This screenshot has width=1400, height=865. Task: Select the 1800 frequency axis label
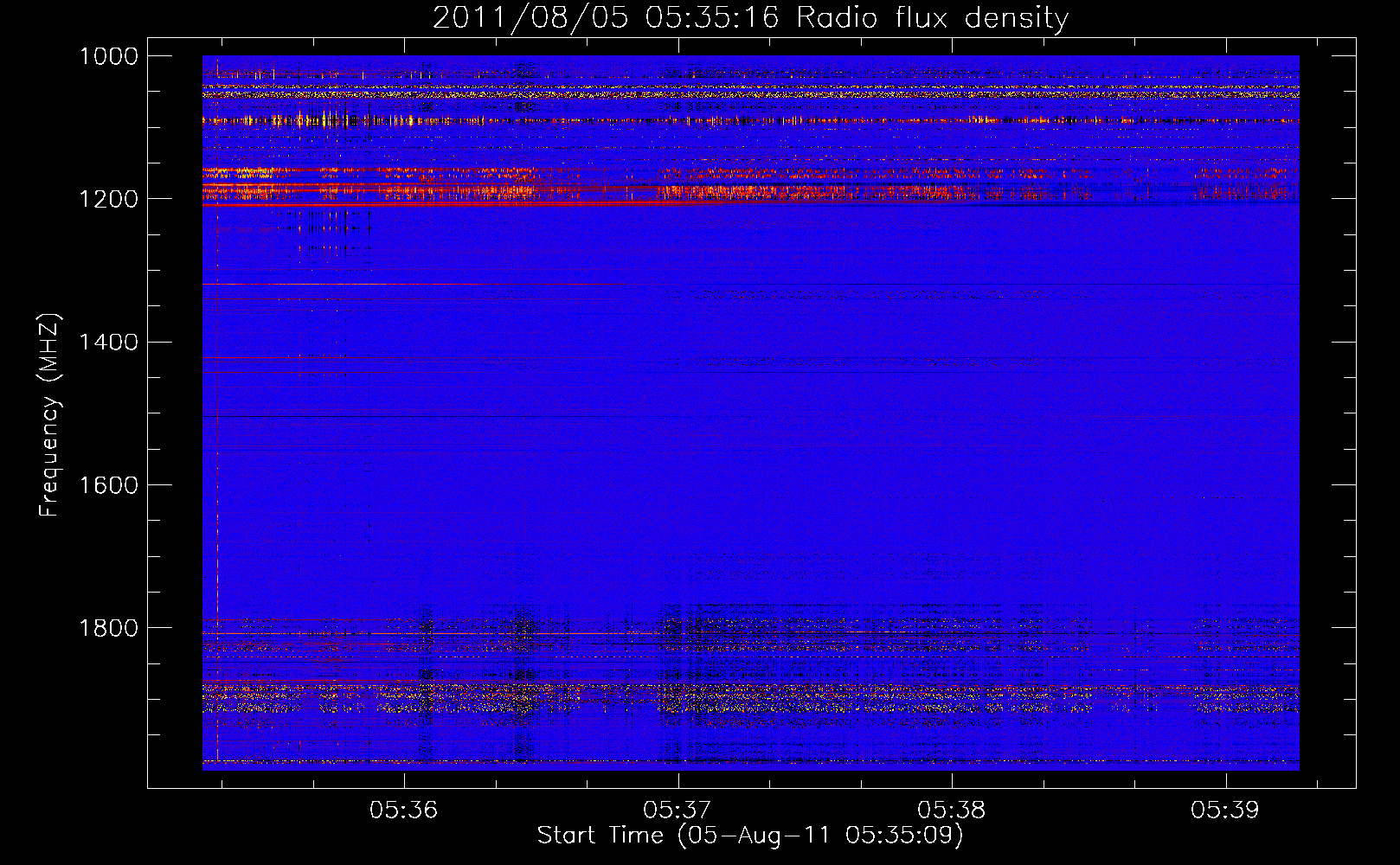tap(108, 627)
